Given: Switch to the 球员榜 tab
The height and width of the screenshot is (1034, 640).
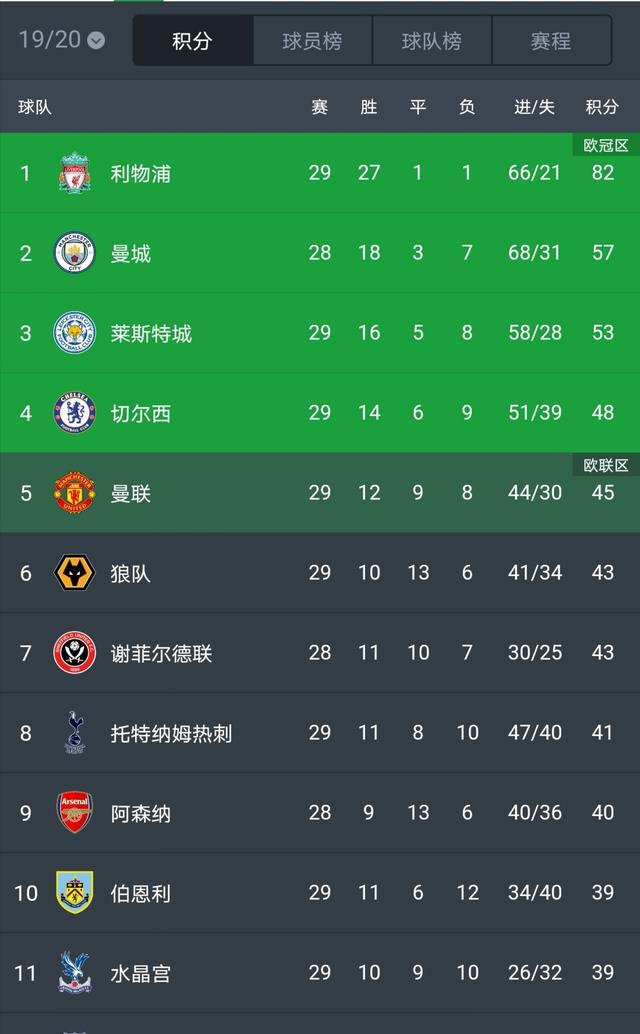Looking at the screenshot, I should [312, 41].
